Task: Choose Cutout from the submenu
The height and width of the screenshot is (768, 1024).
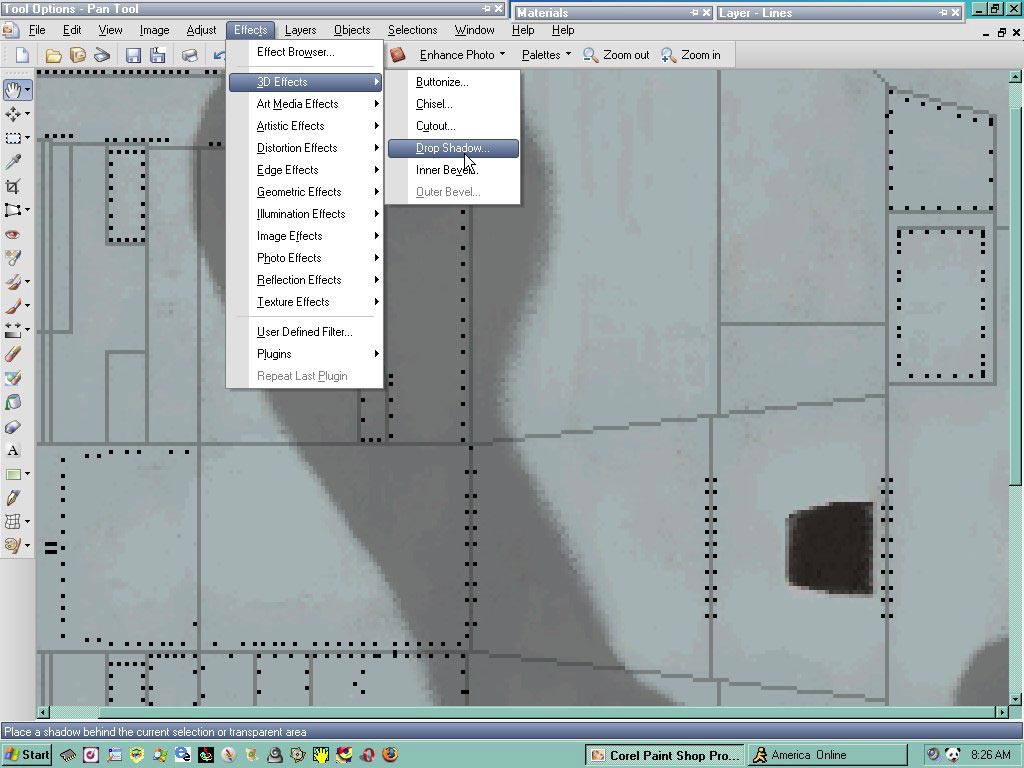Action: (453, 126)
